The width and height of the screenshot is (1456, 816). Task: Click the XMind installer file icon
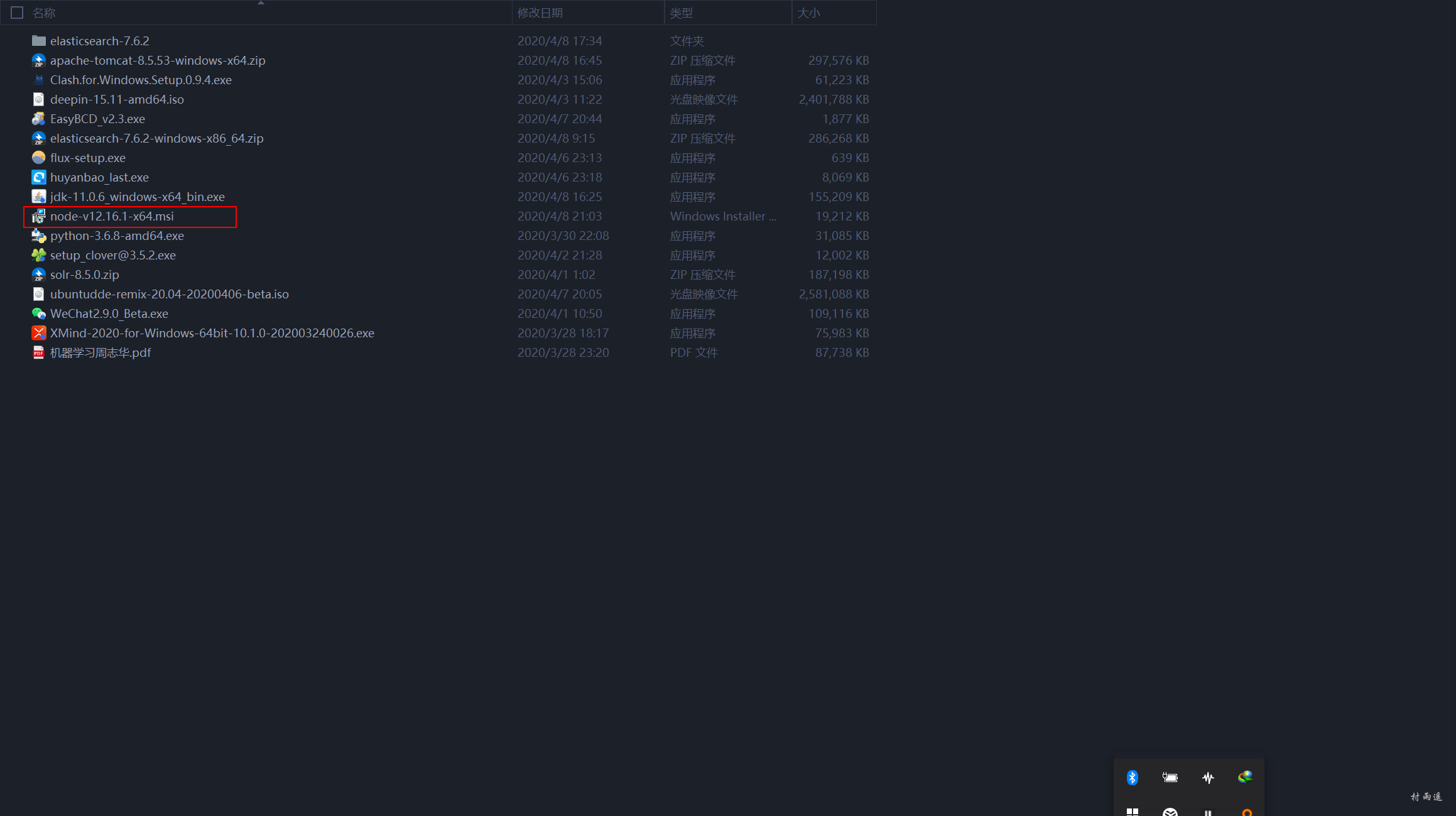pyautogui.click(x=38, y=333)
